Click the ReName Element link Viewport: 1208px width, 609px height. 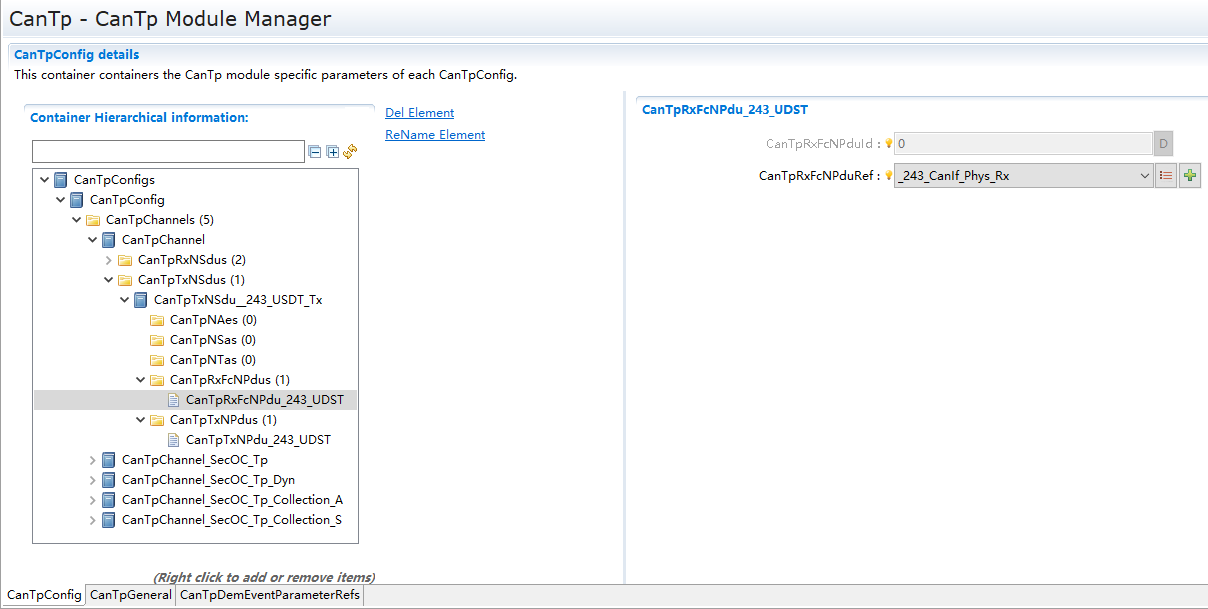click(x=435, y=135)
